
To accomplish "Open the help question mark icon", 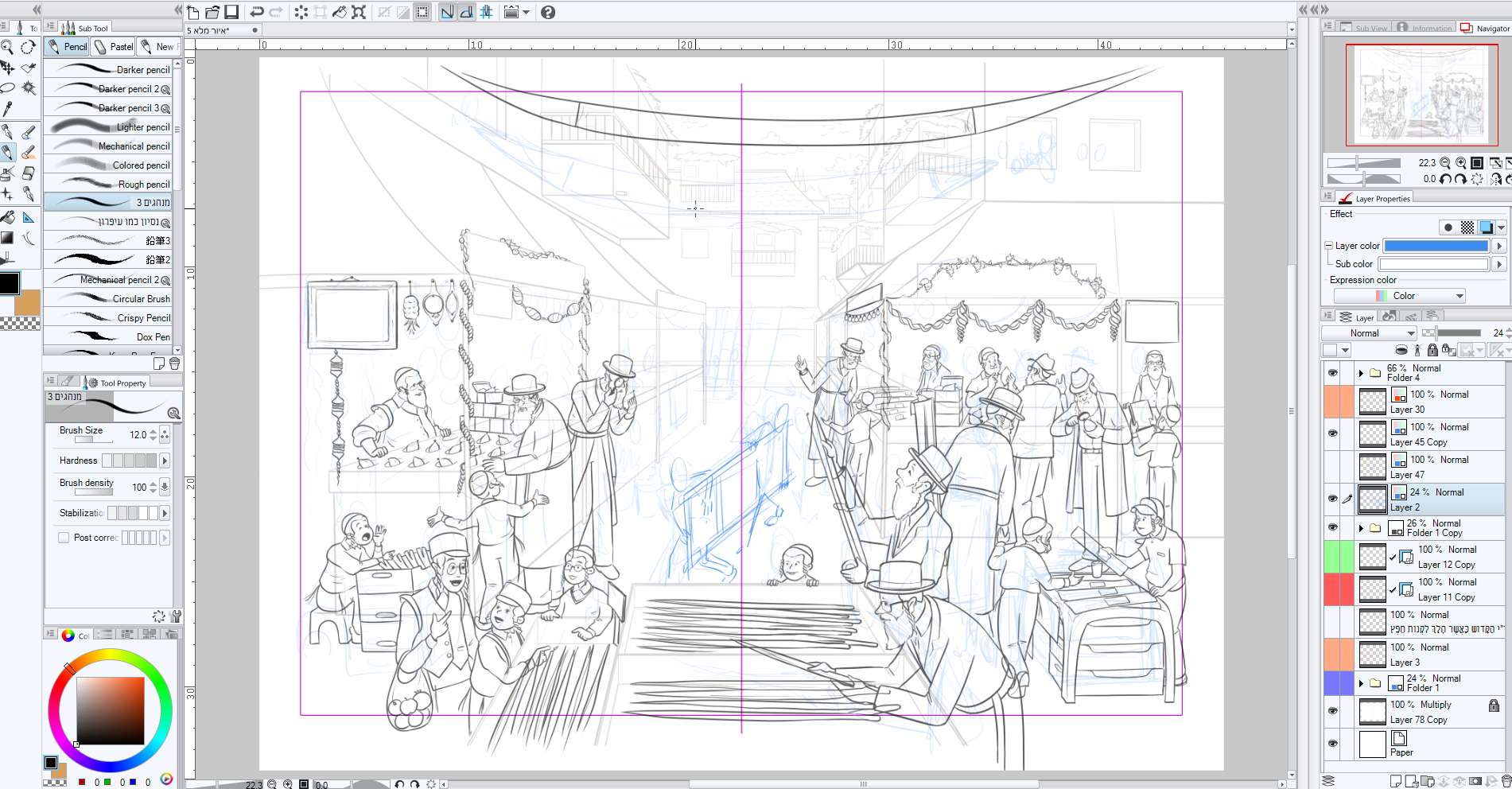I will click(x=548, y=12).
